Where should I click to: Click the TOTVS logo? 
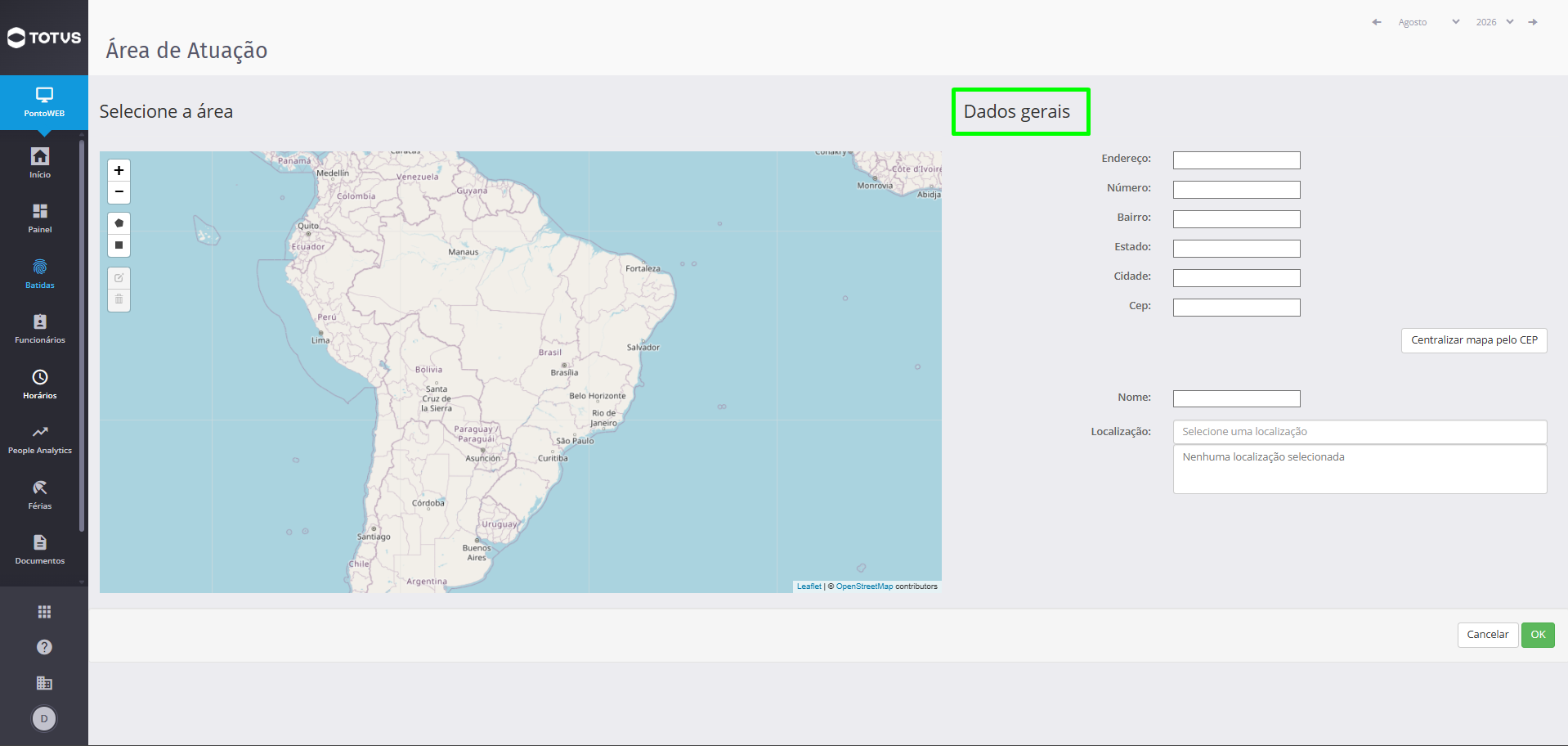point(44,38)
